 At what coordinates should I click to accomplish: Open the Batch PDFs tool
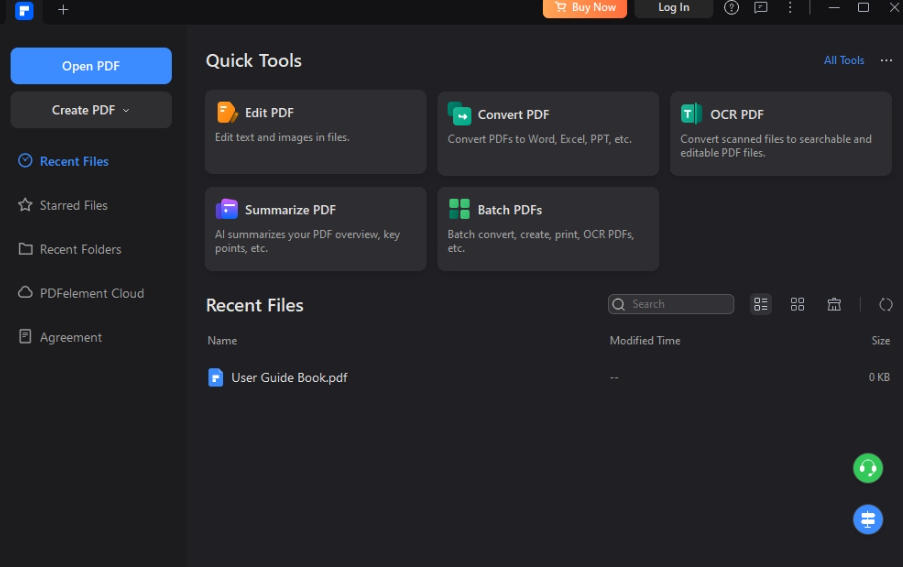[x=547, y=228]
